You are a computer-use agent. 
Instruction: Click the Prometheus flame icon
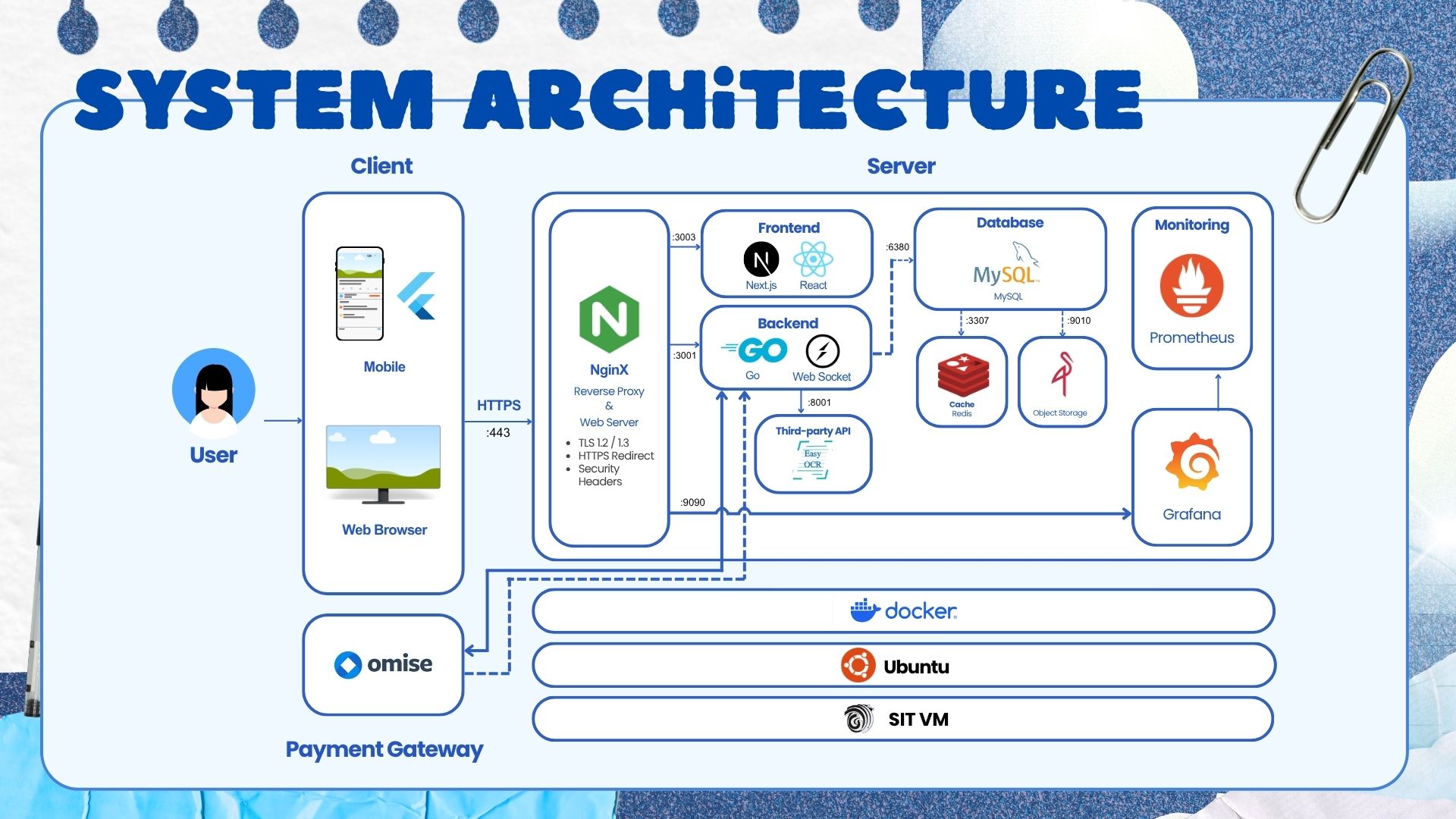(x=1191, y=286)
